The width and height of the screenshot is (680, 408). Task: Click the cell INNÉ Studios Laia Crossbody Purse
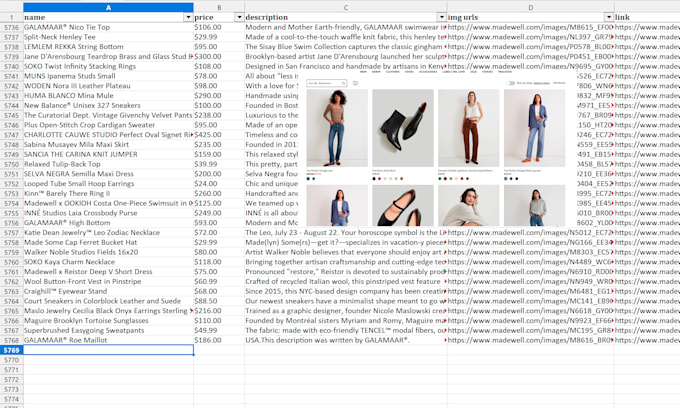click(x=108, y=213)
